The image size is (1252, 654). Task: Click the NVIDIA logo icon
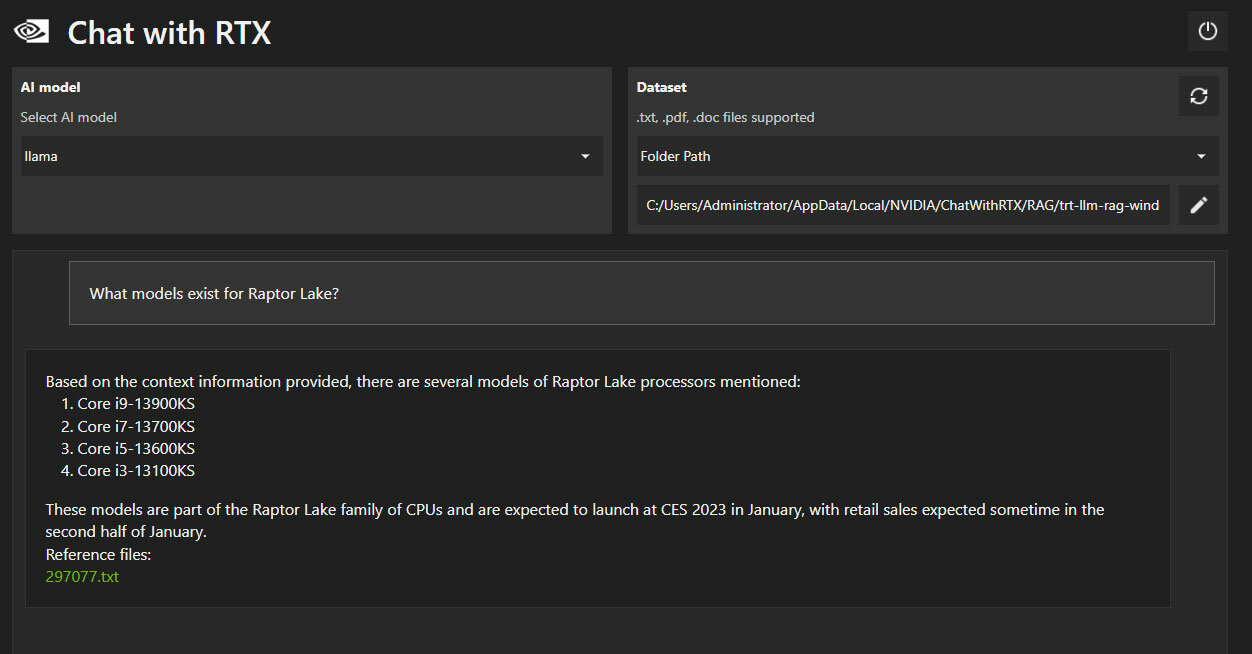32,31
